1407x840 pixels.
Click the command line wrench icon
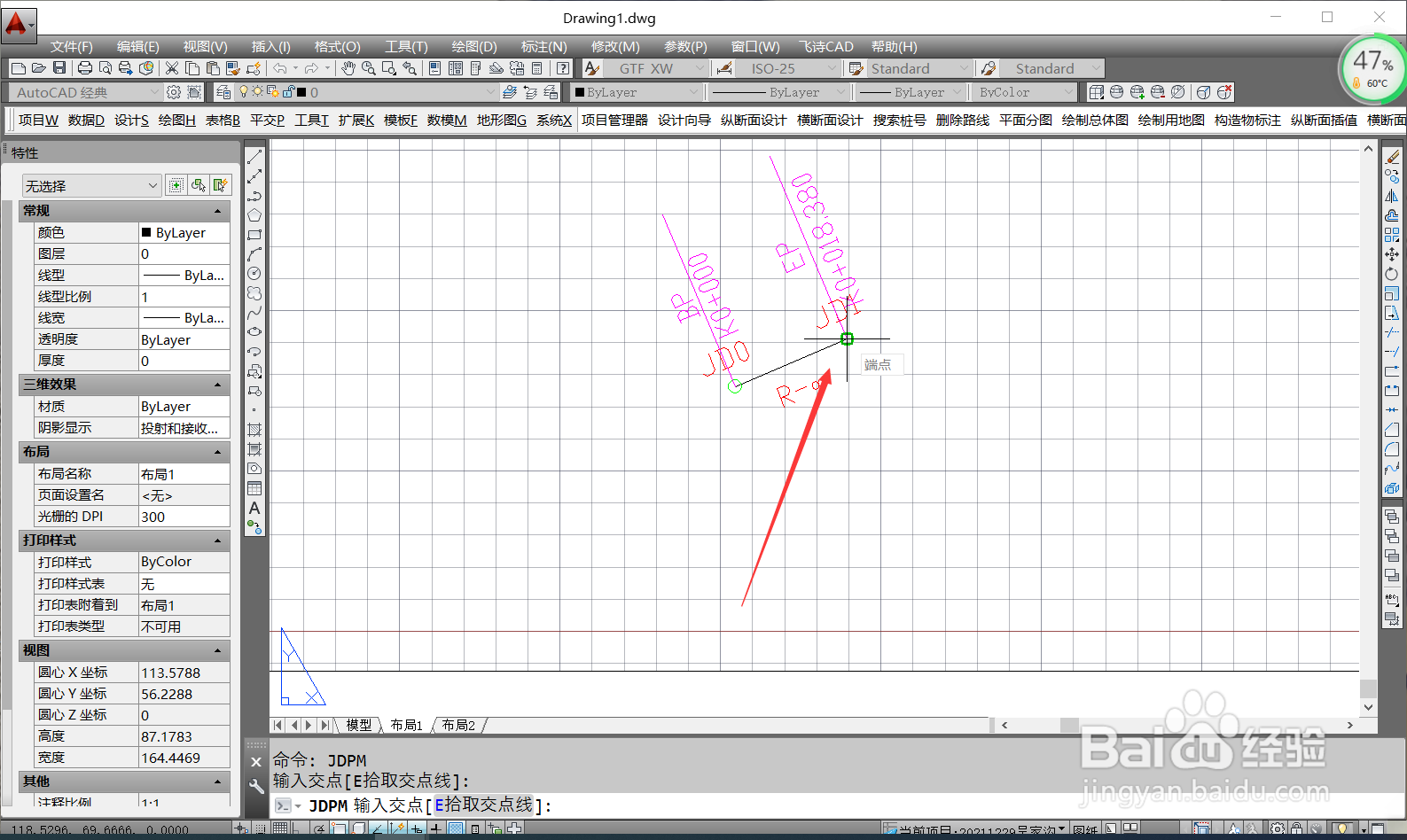point(256,786)
